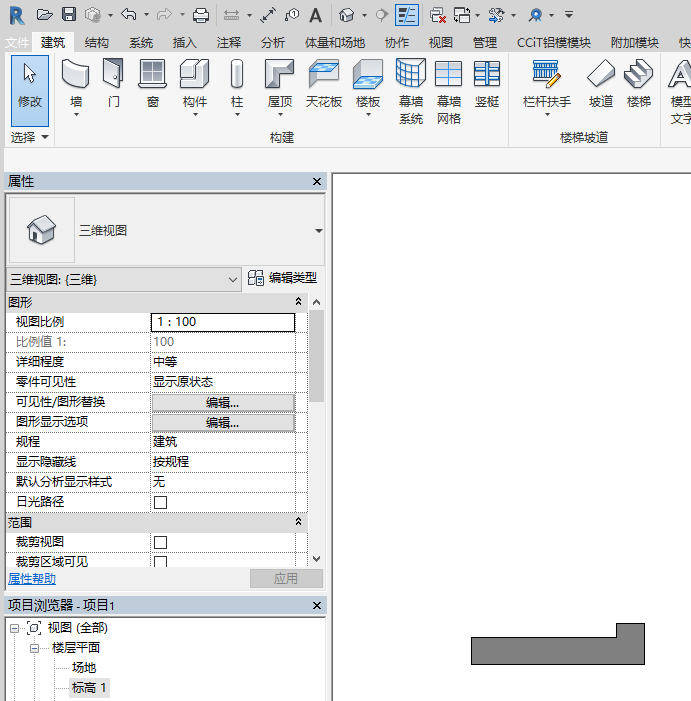
Task: Open the 属性帮助 properties help link
Action: click(x=32, y=579)
